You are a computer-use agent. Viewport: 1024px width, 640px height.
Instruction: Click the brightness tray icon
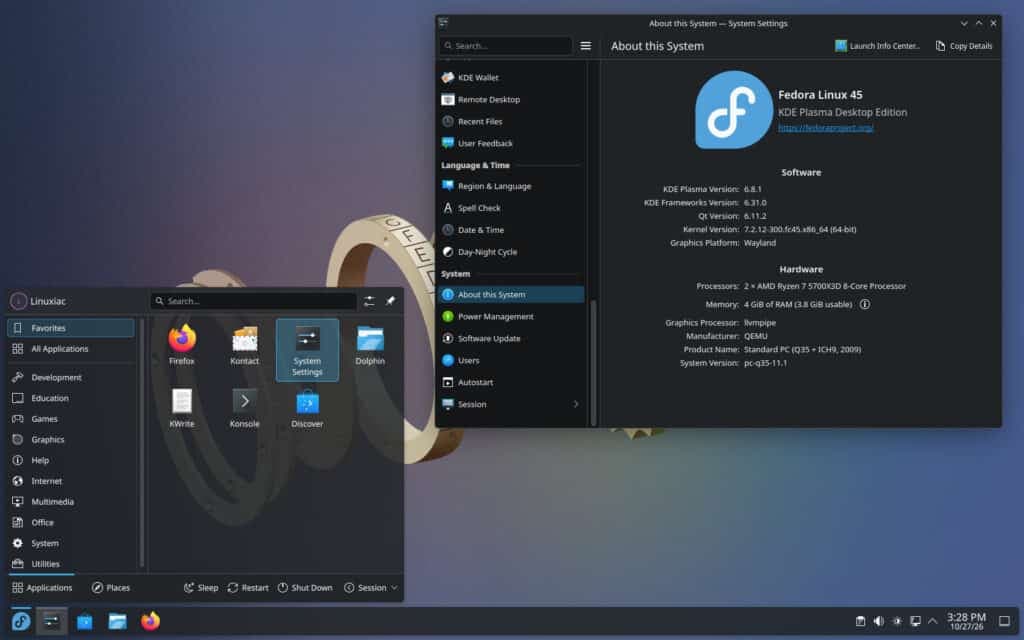click(x=897, y=621)
